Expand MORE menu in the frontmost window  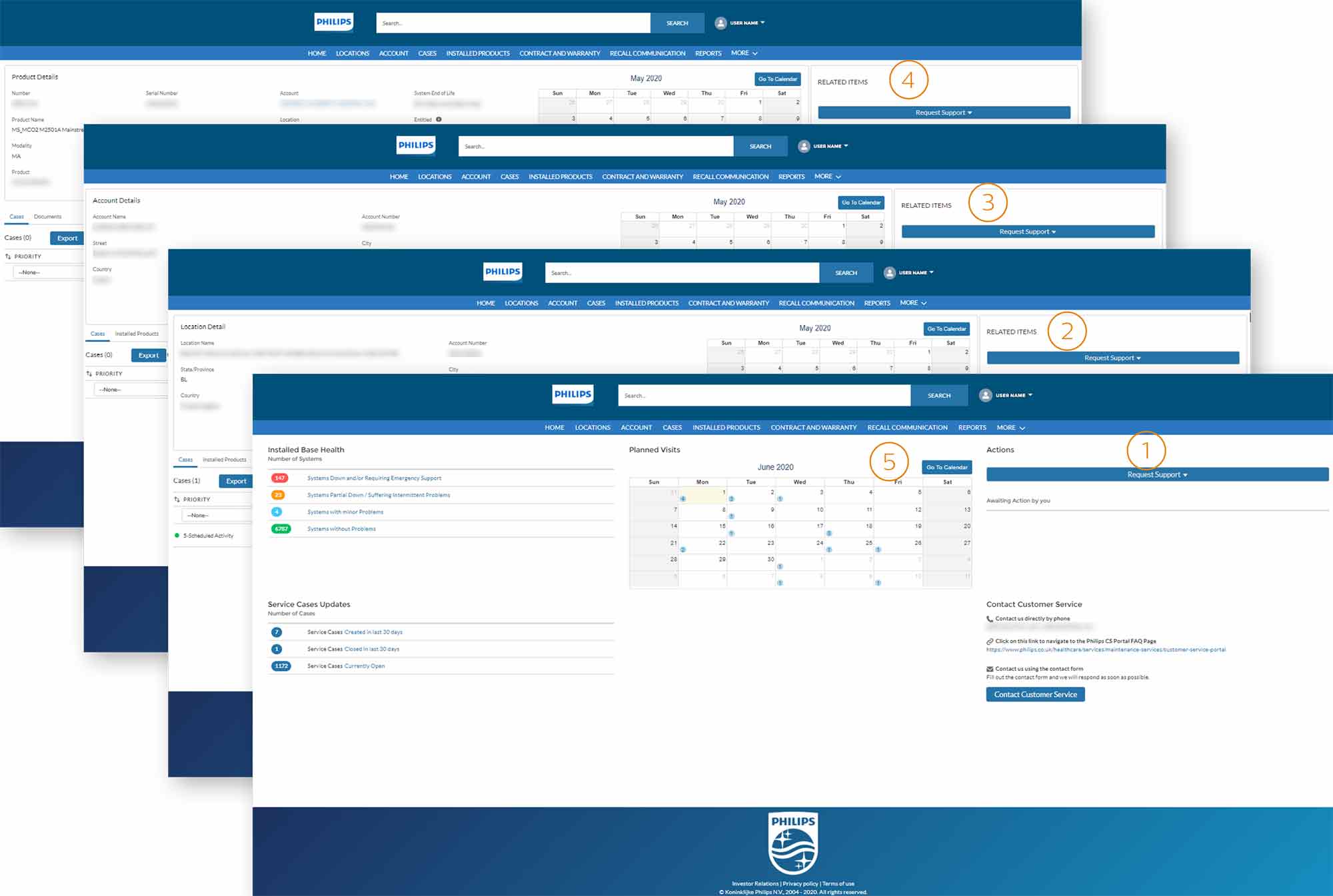click(1010, 428)
